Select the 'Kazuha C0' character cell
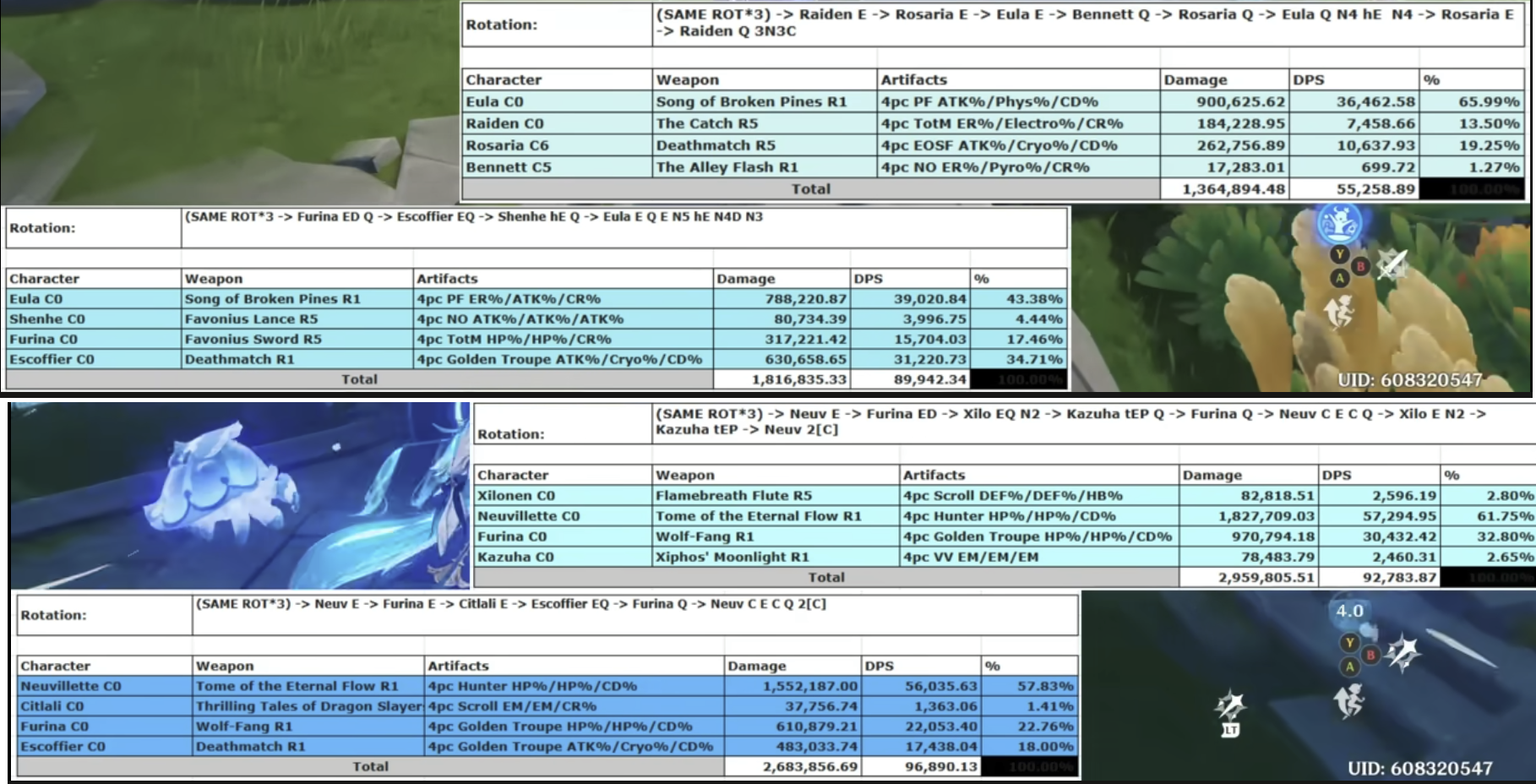Image resolution: width=1536 pixels, height=784 pixels. point(563,557)
